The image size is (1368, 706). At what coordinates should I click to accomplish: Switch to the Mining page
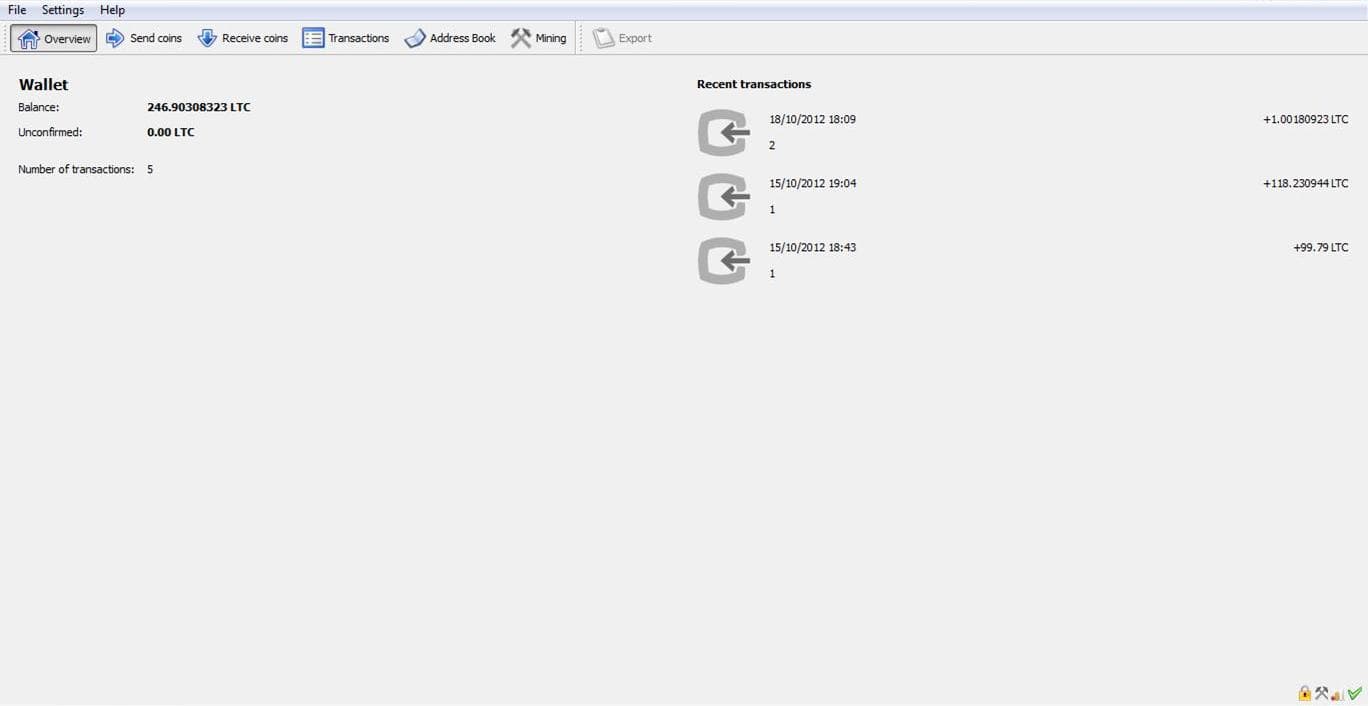tap(538, 38)
